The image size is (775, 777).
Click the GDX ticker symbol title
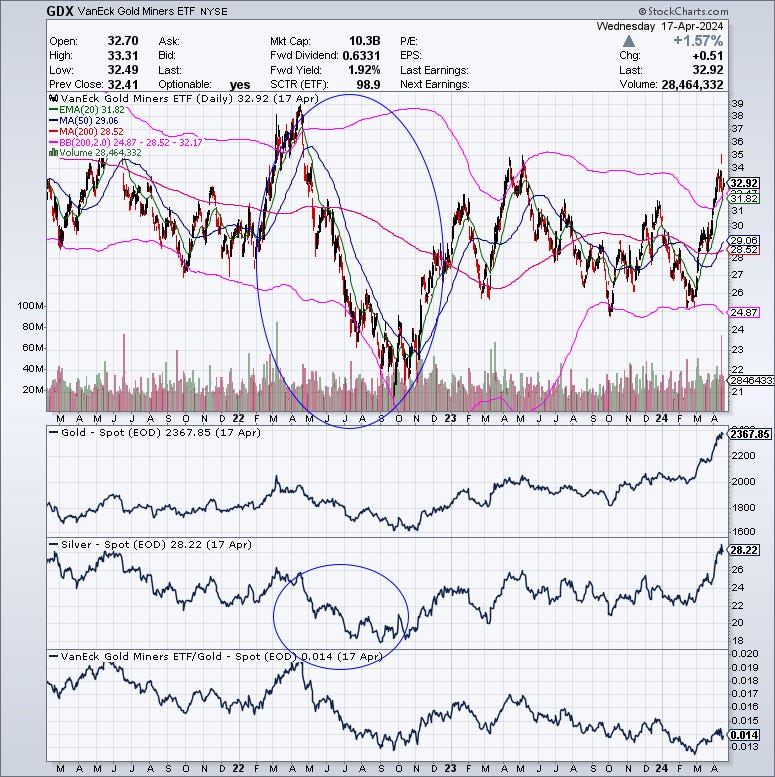click(60, 11)
